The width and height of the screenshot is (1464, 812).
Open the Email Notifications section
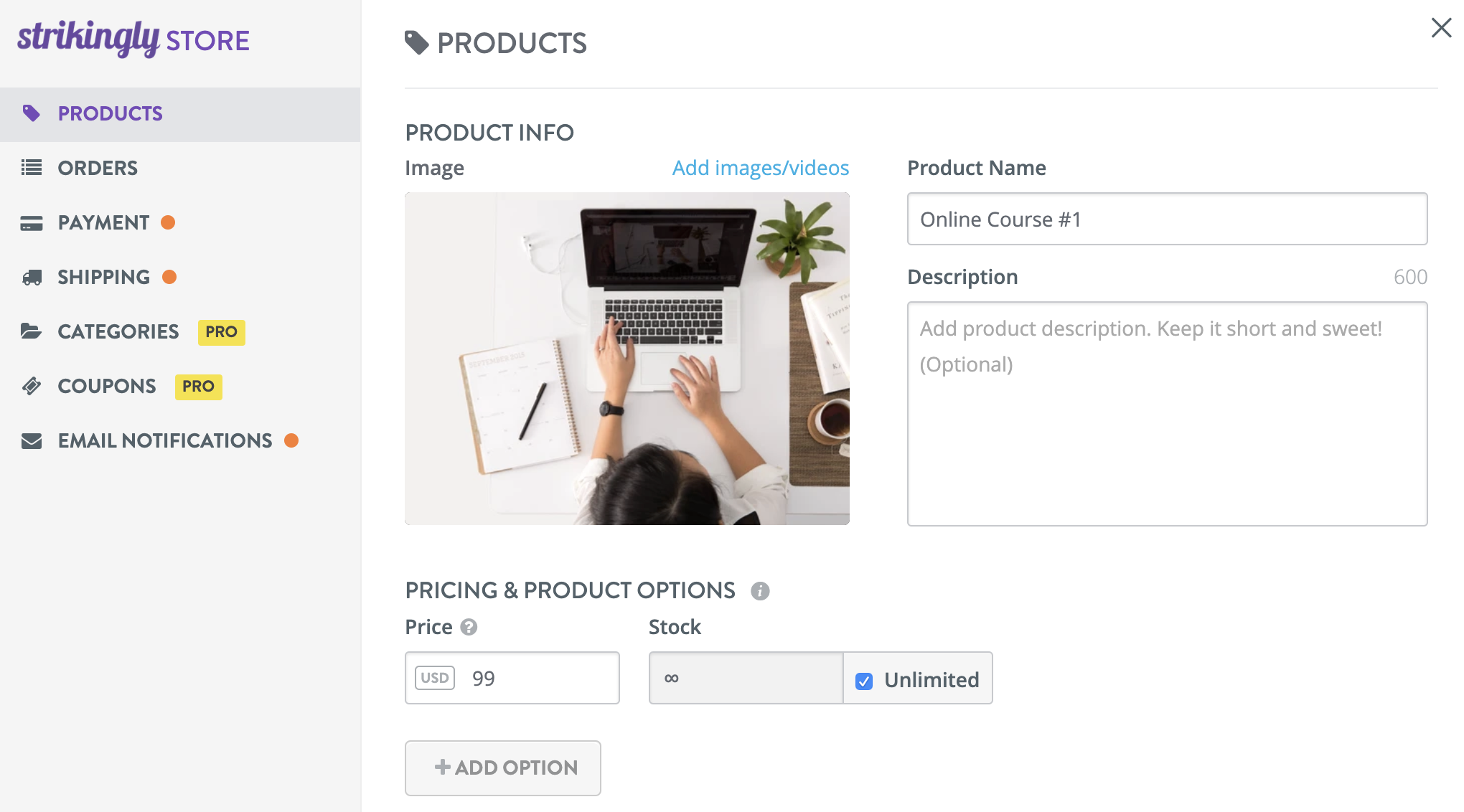click(164, 440)
